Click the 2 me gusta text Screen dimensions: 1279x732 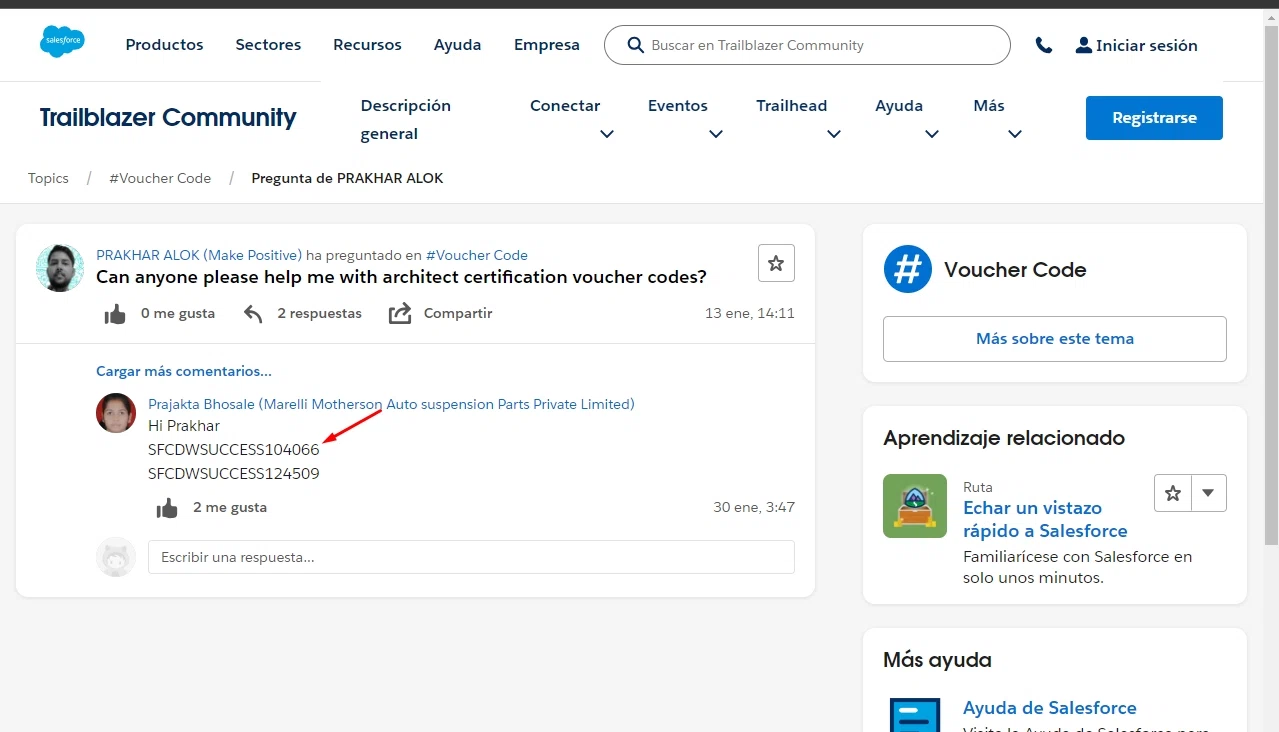(230, 507)
